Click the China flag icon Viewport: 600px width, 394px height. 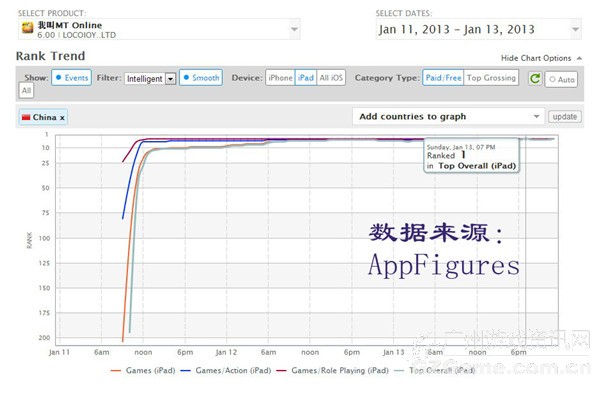(26, 117)
